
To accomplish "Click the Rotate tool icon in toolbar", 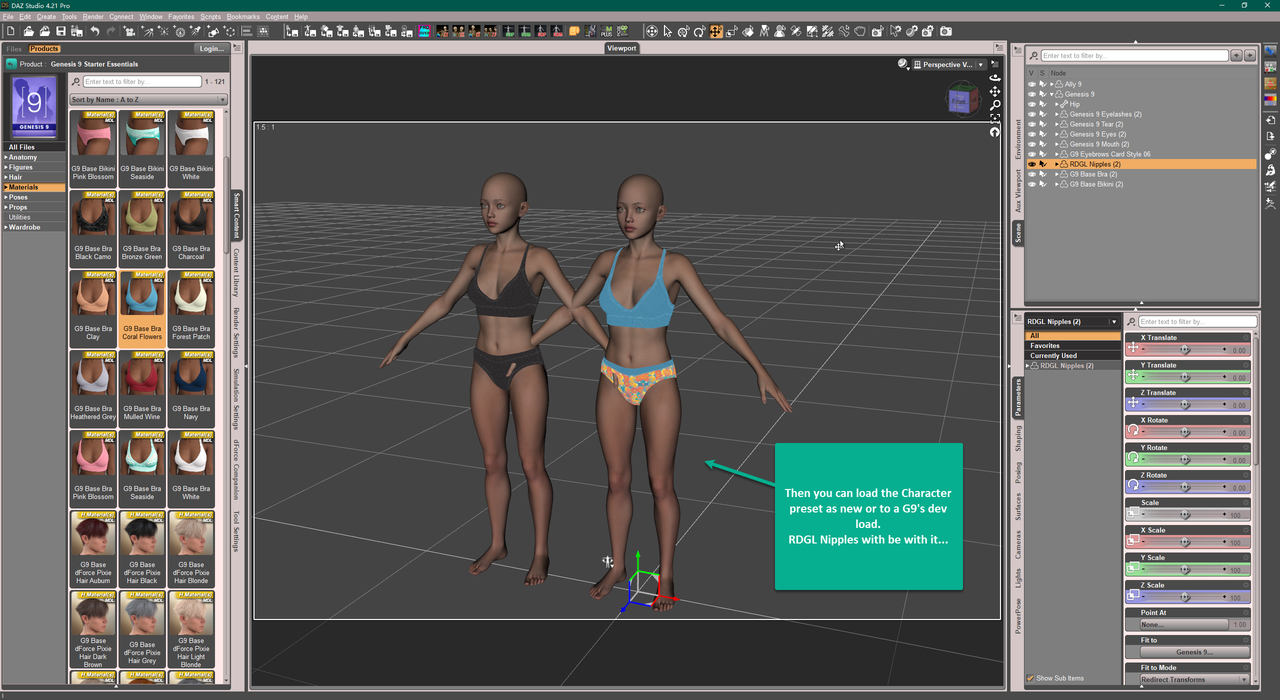I will [700, 31].
